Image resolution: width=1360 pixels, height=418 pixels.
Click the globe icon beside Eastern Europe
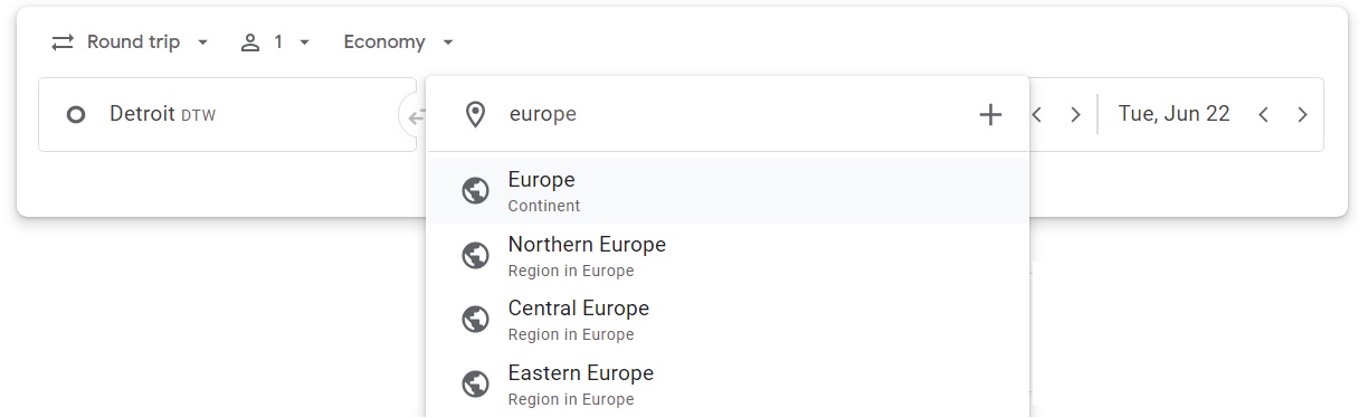[x=475, y=384]
